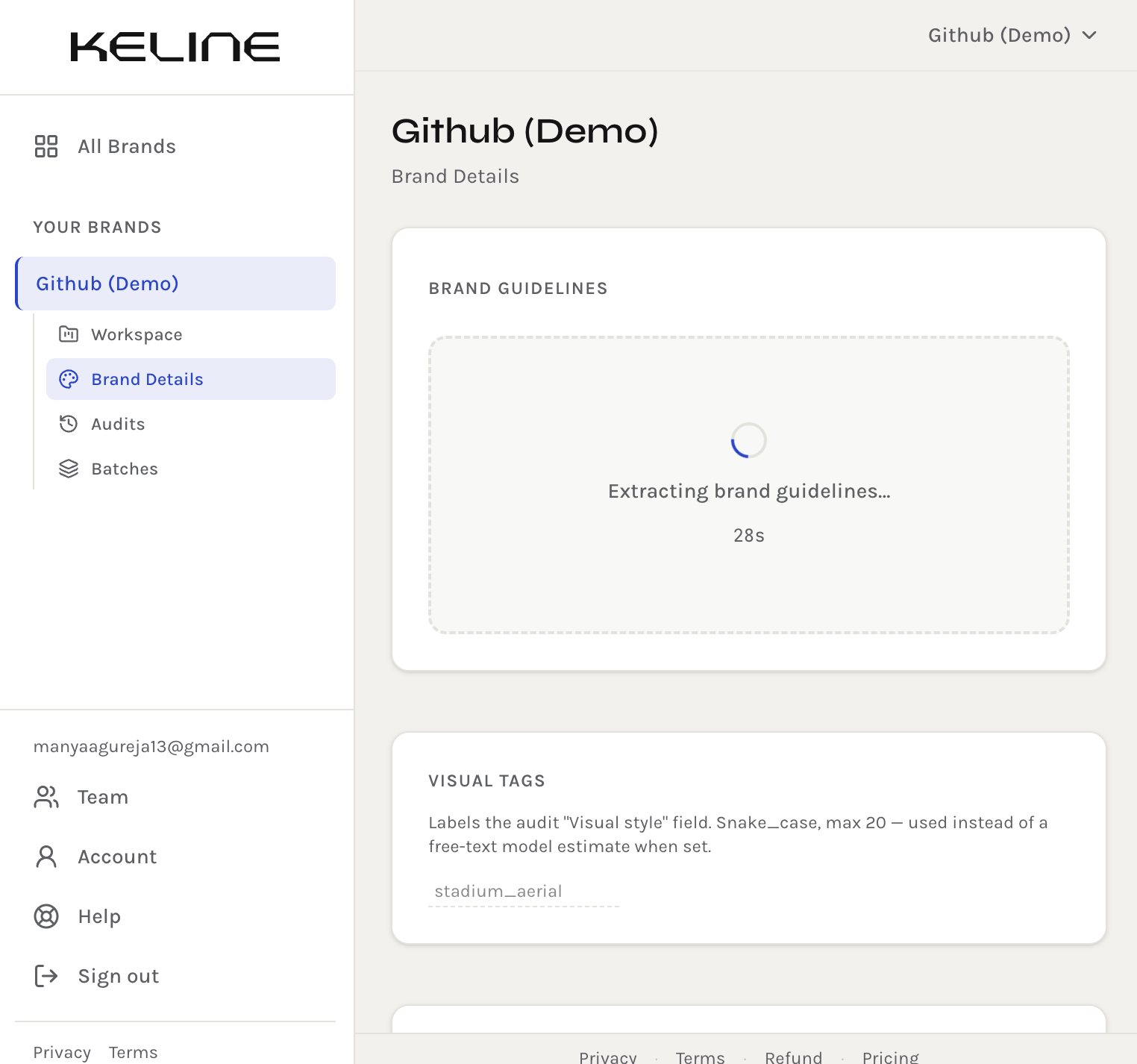Open the sidebar Terms link
The image size is (1137, 1064).
(x=133, y=1052)
